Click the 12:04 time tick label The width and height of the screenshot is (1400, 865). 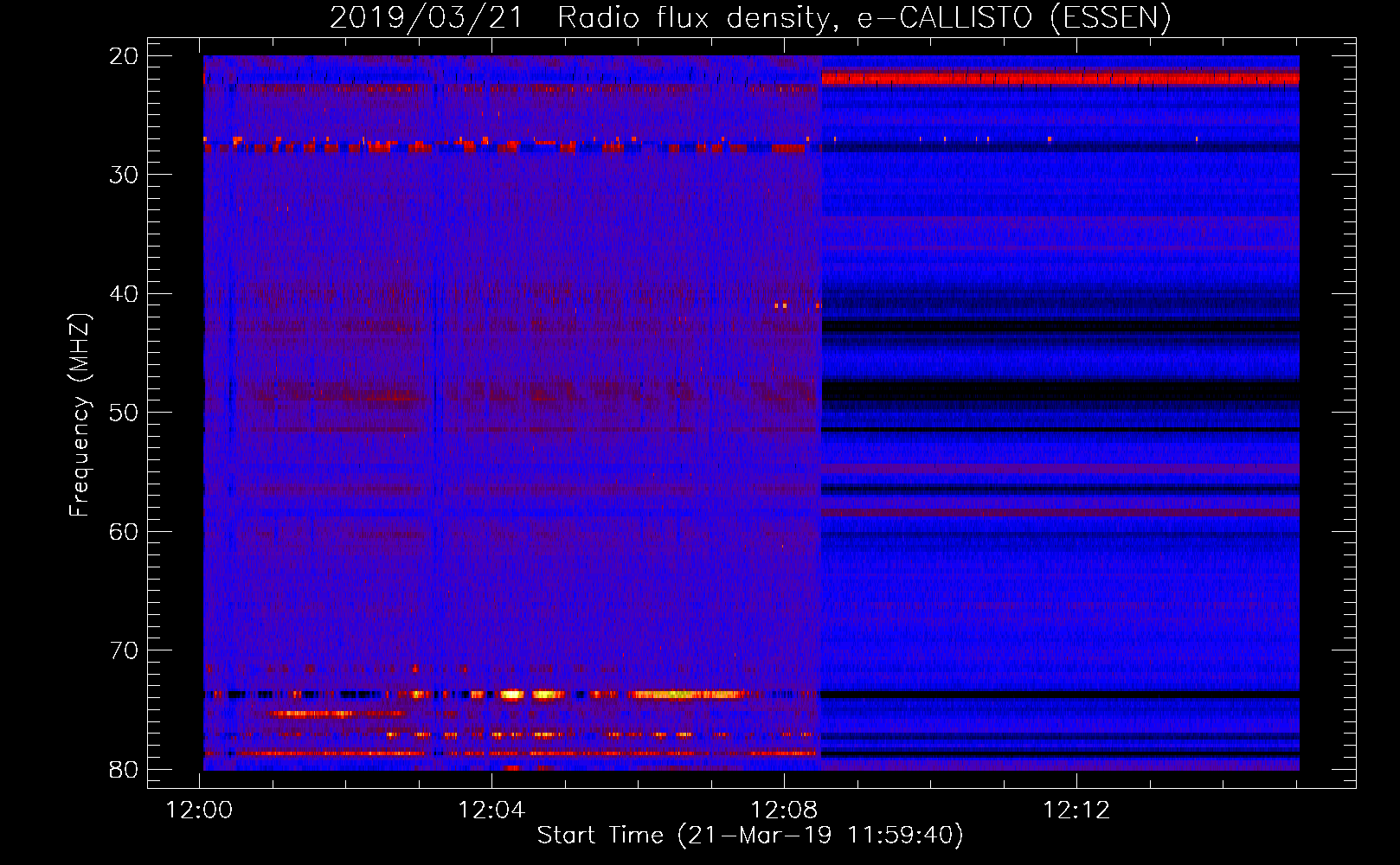(491, 811)
